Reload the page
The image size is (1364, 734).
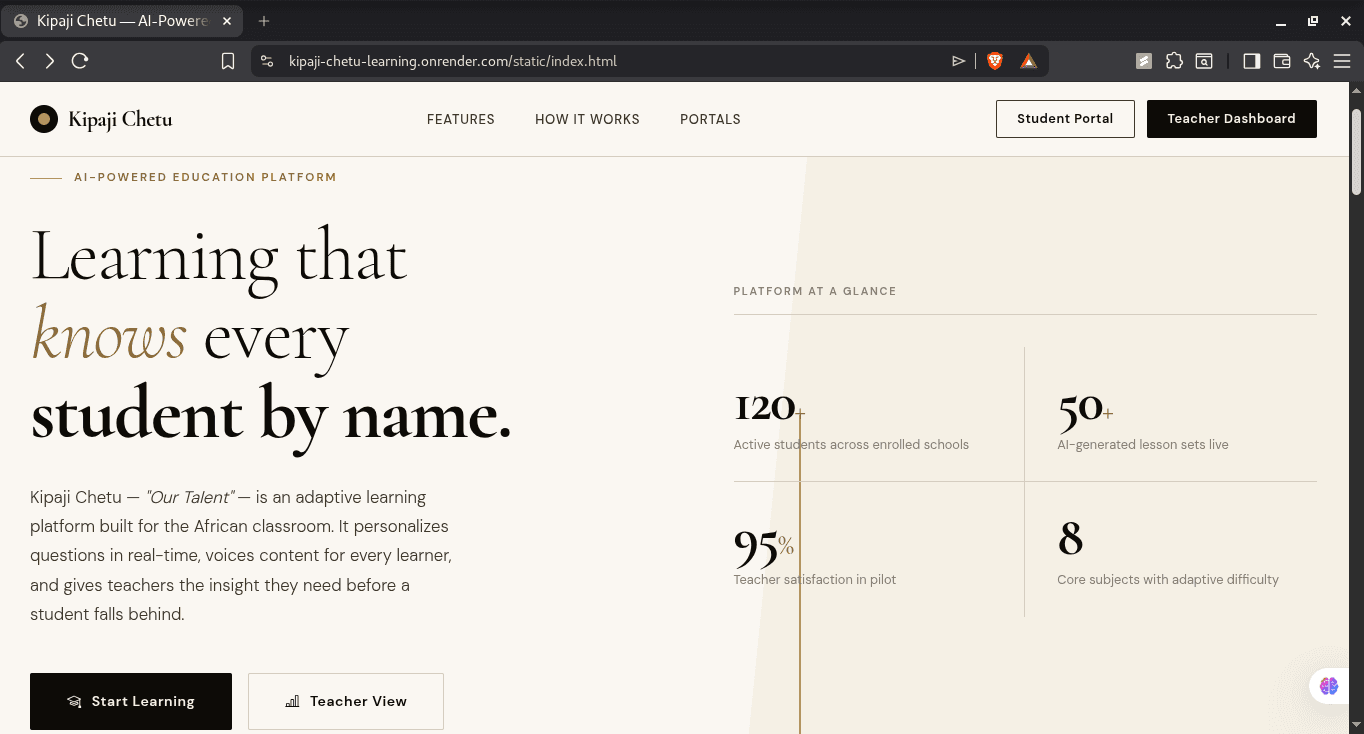80,61
